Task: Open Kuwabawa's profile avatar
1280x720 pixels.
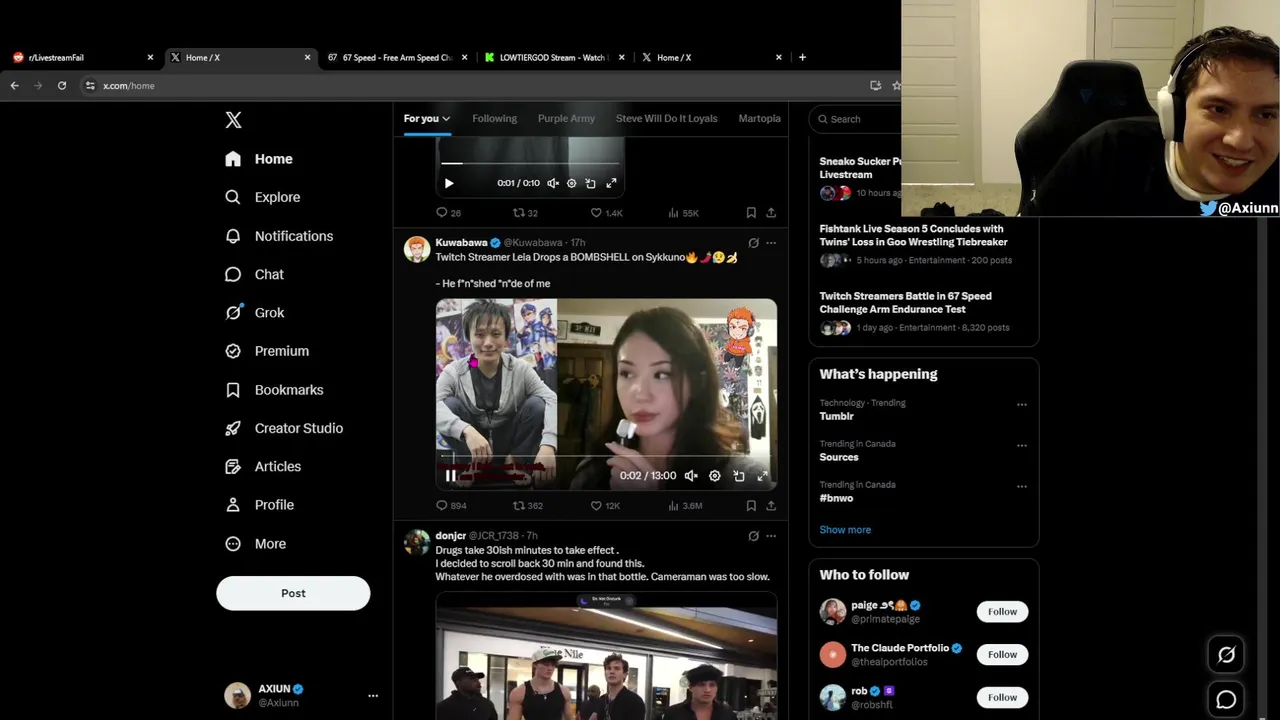Action: [x=417, y=249]
